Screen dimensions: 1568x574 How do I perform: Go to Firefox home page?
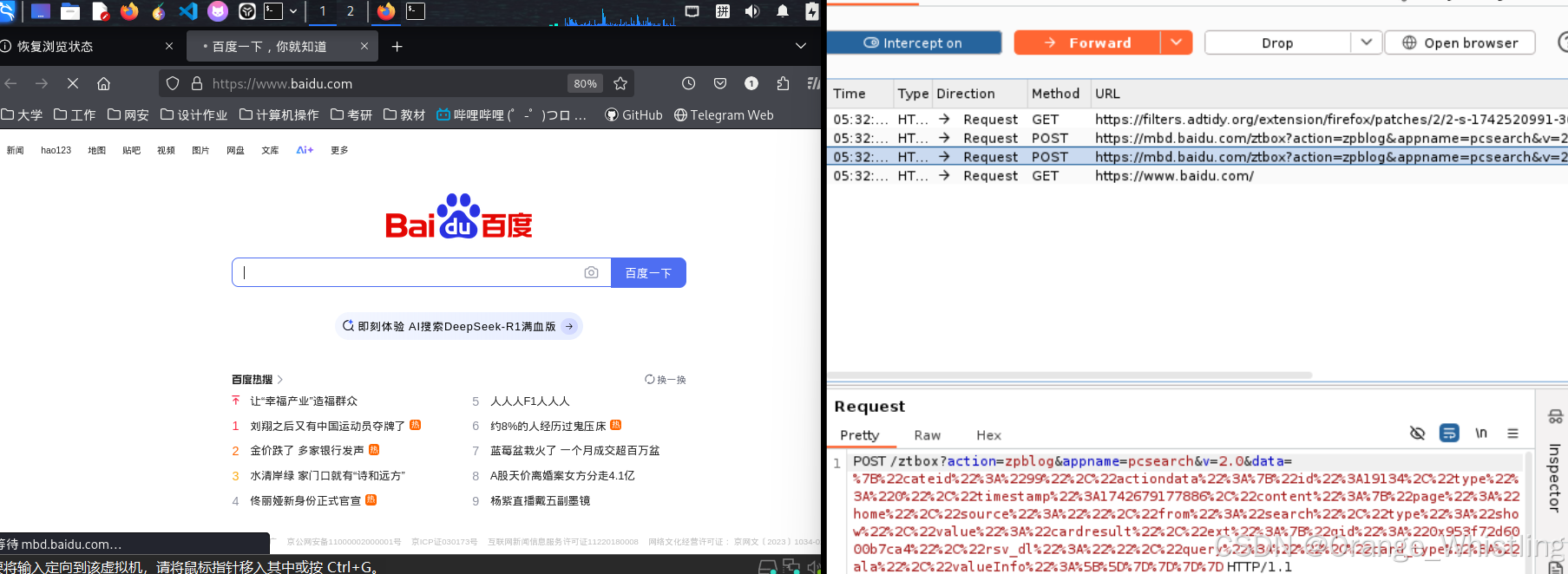103,83
